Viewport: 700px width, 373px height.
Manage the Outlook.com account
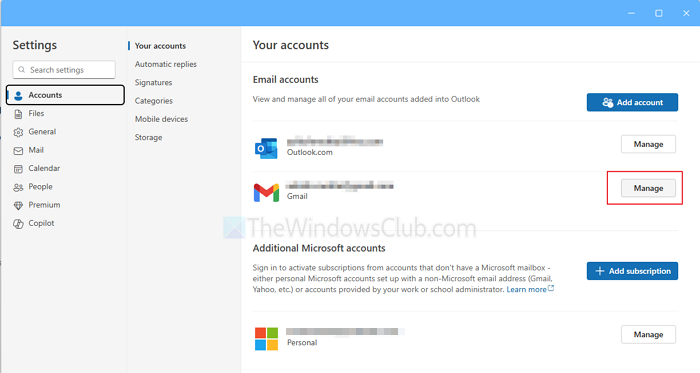(648, 144)
